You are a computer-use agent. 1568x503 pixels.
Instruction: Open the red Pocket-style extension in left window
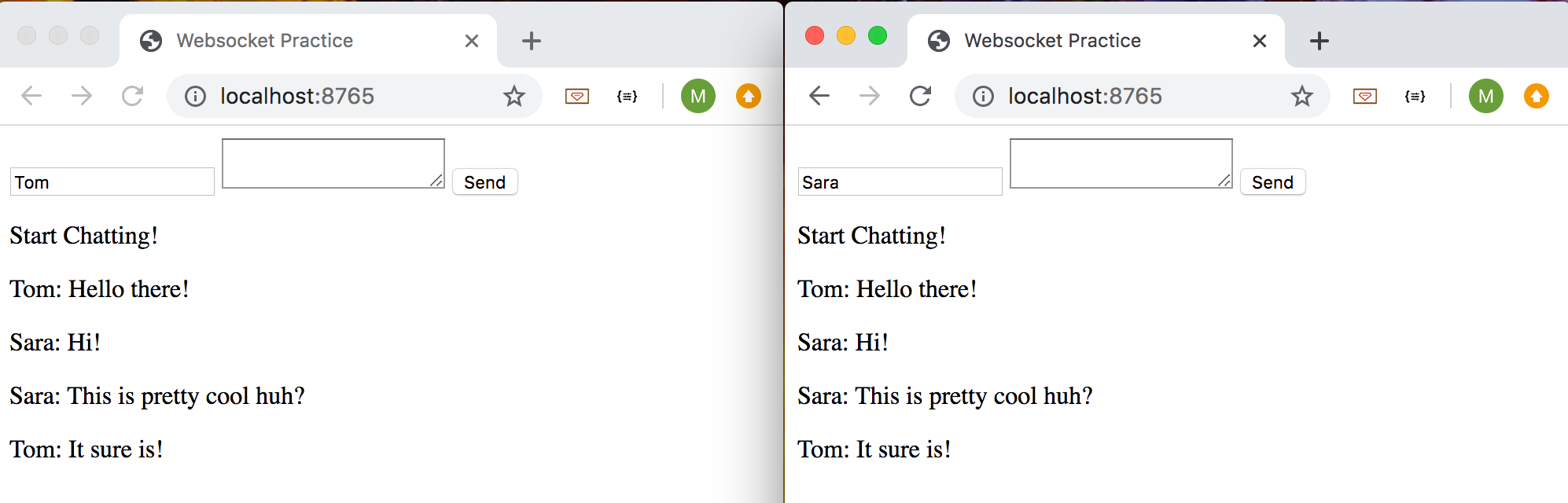(x=577, y=96)
